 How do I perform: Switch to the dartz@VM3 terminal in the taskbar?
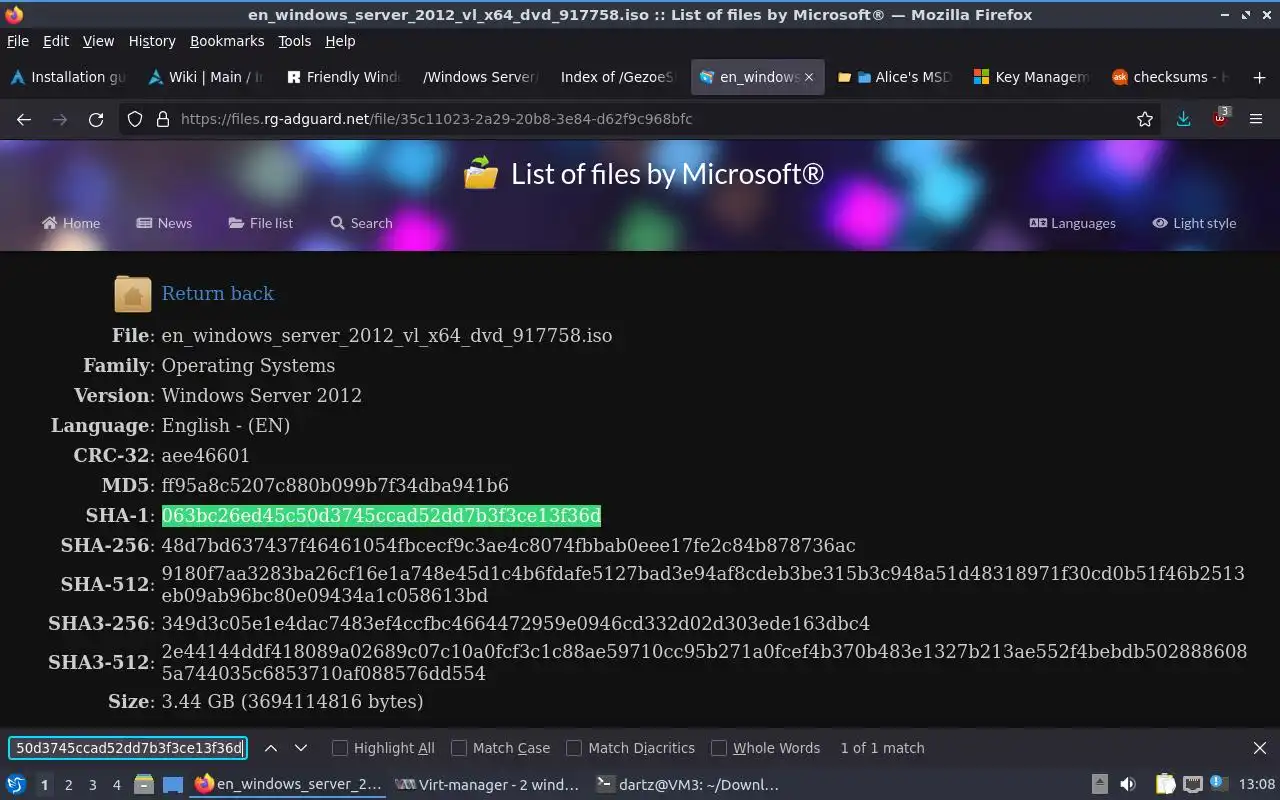click(687, 785)
